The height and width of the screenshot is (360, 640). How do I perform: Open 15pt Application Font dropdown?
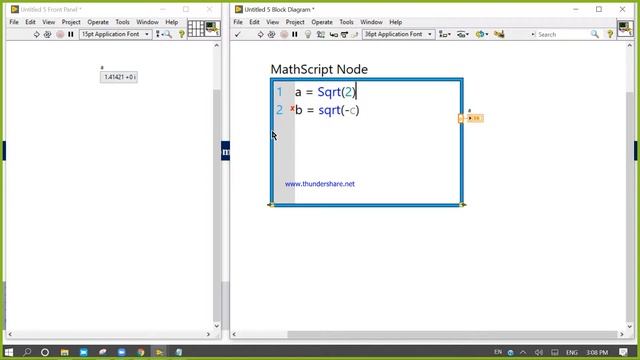(x=116, y=34)
